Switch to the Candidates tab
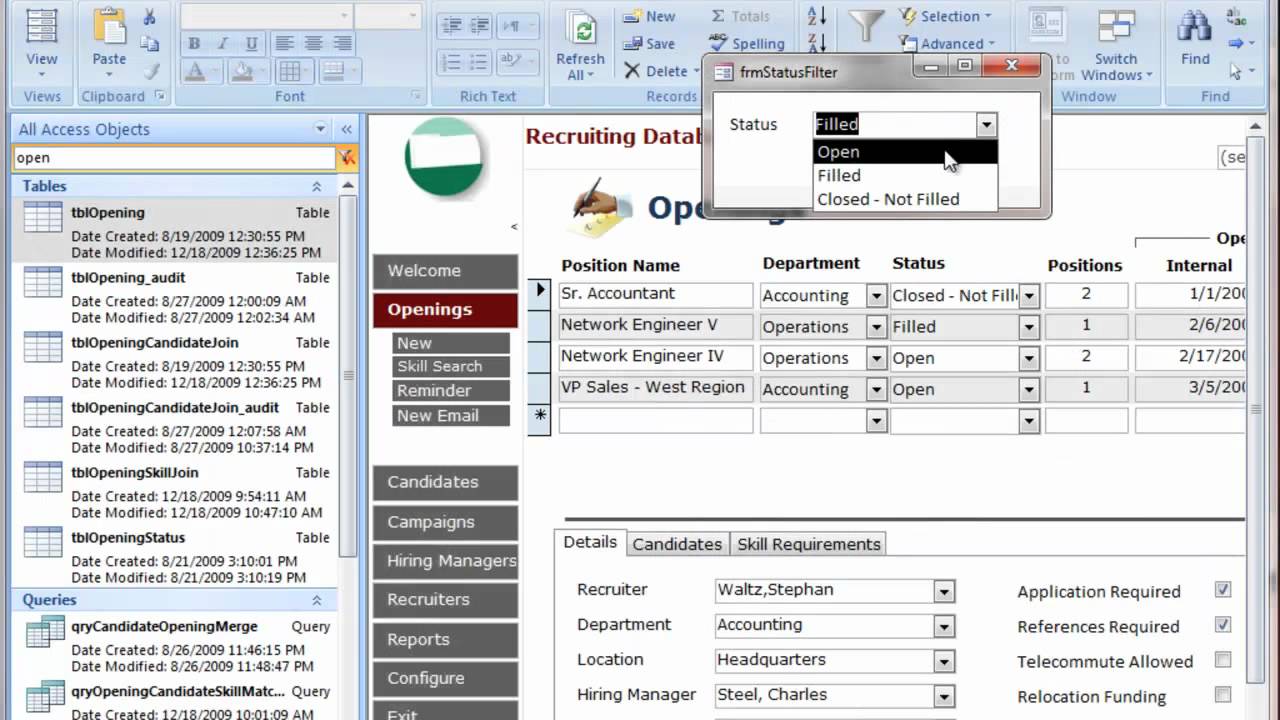1280x720 pixels. pyautogui.click(x=677, y=544)
